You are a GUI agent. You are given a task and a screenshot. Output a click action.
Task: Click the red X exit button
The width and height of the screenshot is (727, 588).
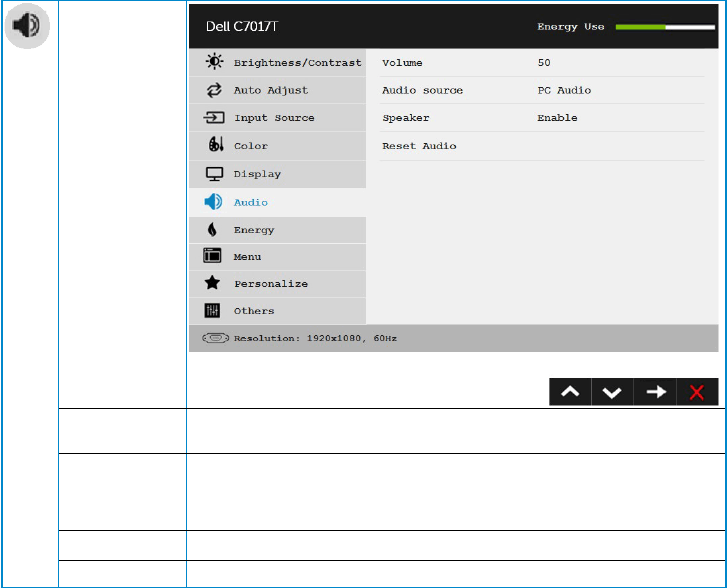coord(697,392)
